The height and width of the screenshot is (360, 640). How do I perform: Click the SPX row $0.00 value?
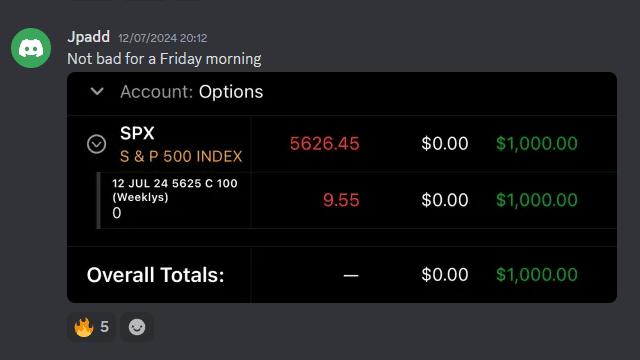click(445, 144)
